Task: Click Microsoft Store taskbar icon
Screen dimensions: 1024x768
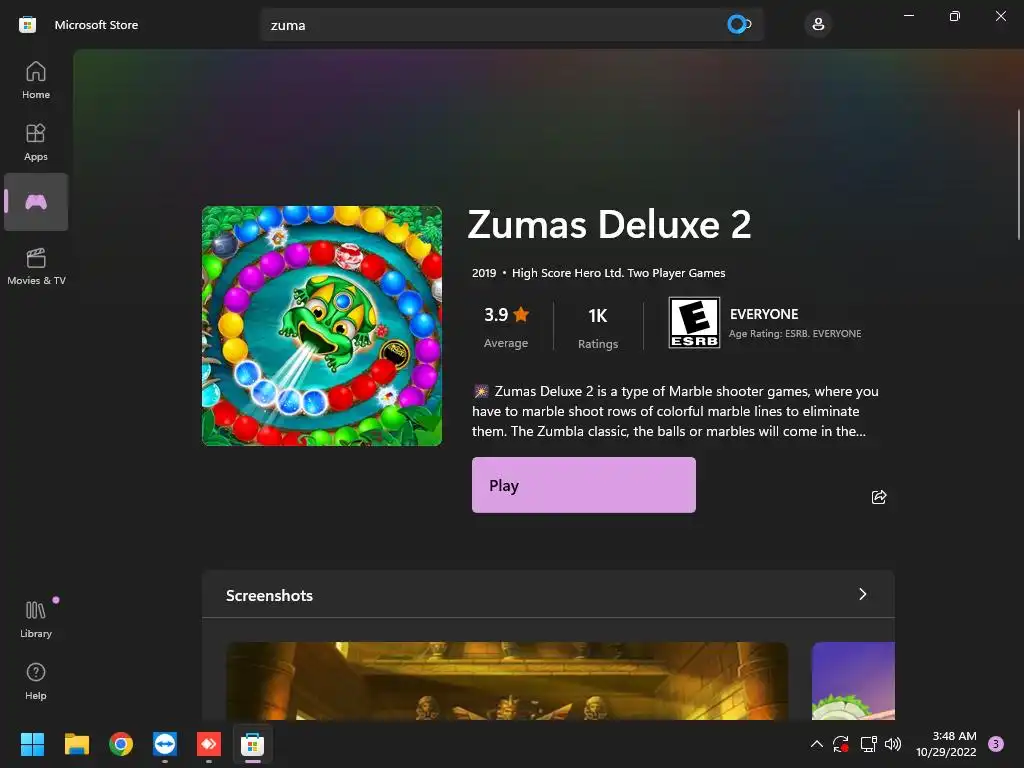Action: pyautogui.click(x=253, y=744)
